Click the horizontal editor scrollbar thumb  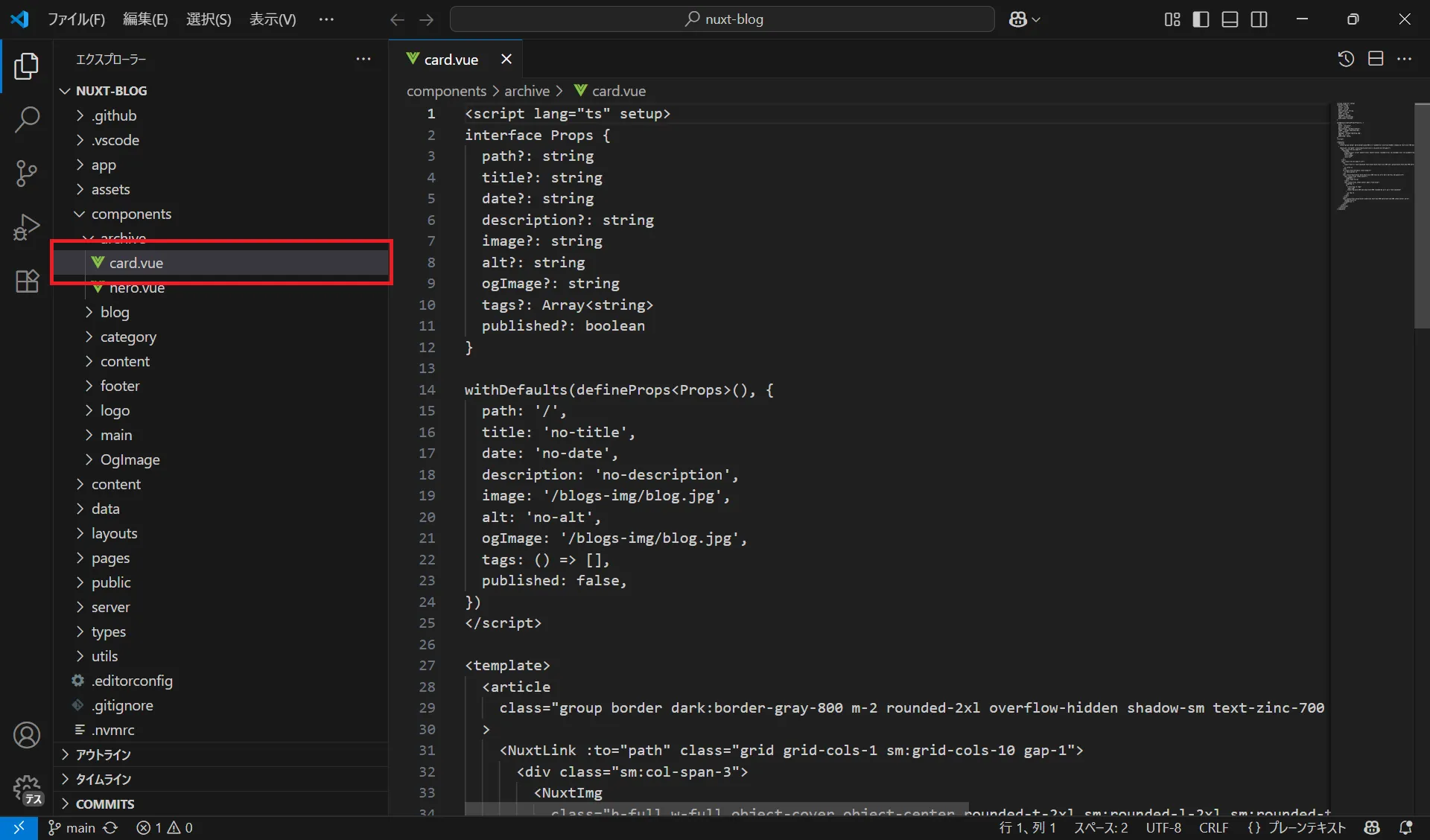coord(716,809)
